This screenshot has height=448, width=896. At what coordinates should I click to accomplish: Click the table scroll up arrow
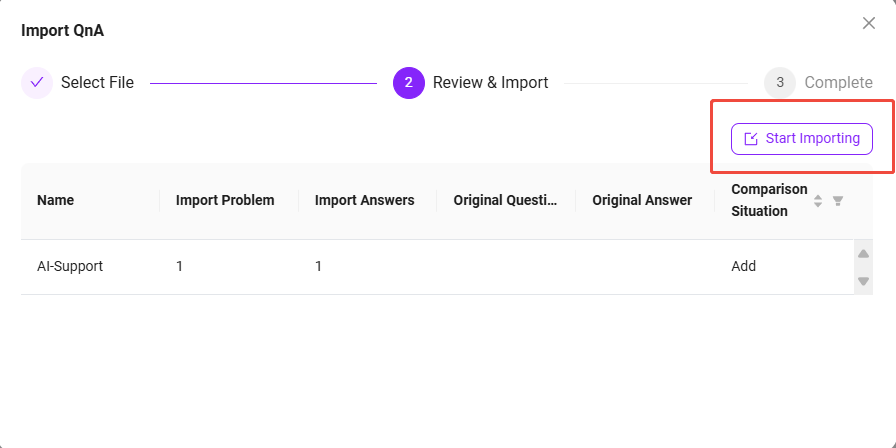pos(864,254)
